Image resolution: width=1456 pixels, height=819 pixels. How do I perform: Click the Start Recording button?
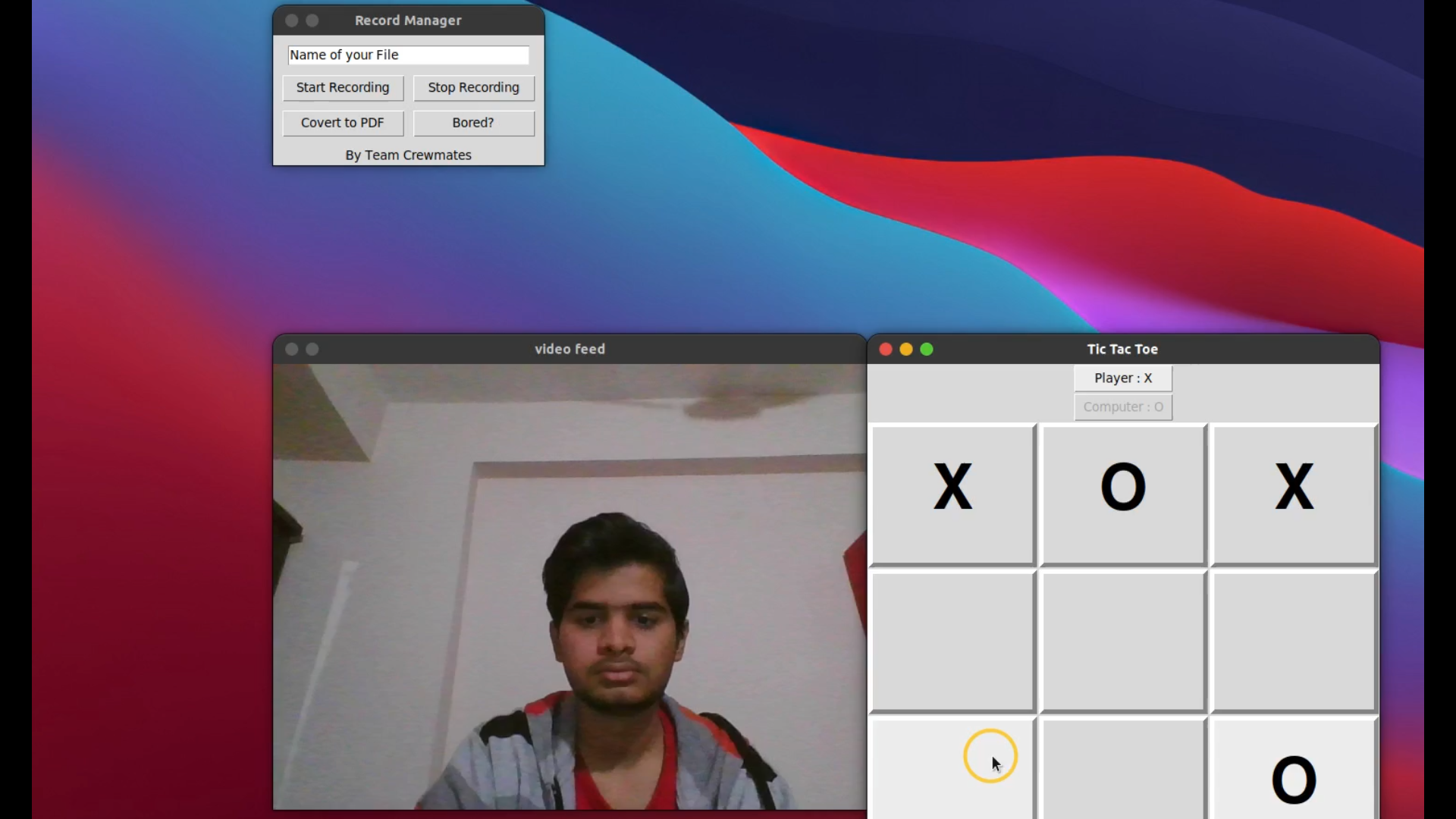point(343,88)
